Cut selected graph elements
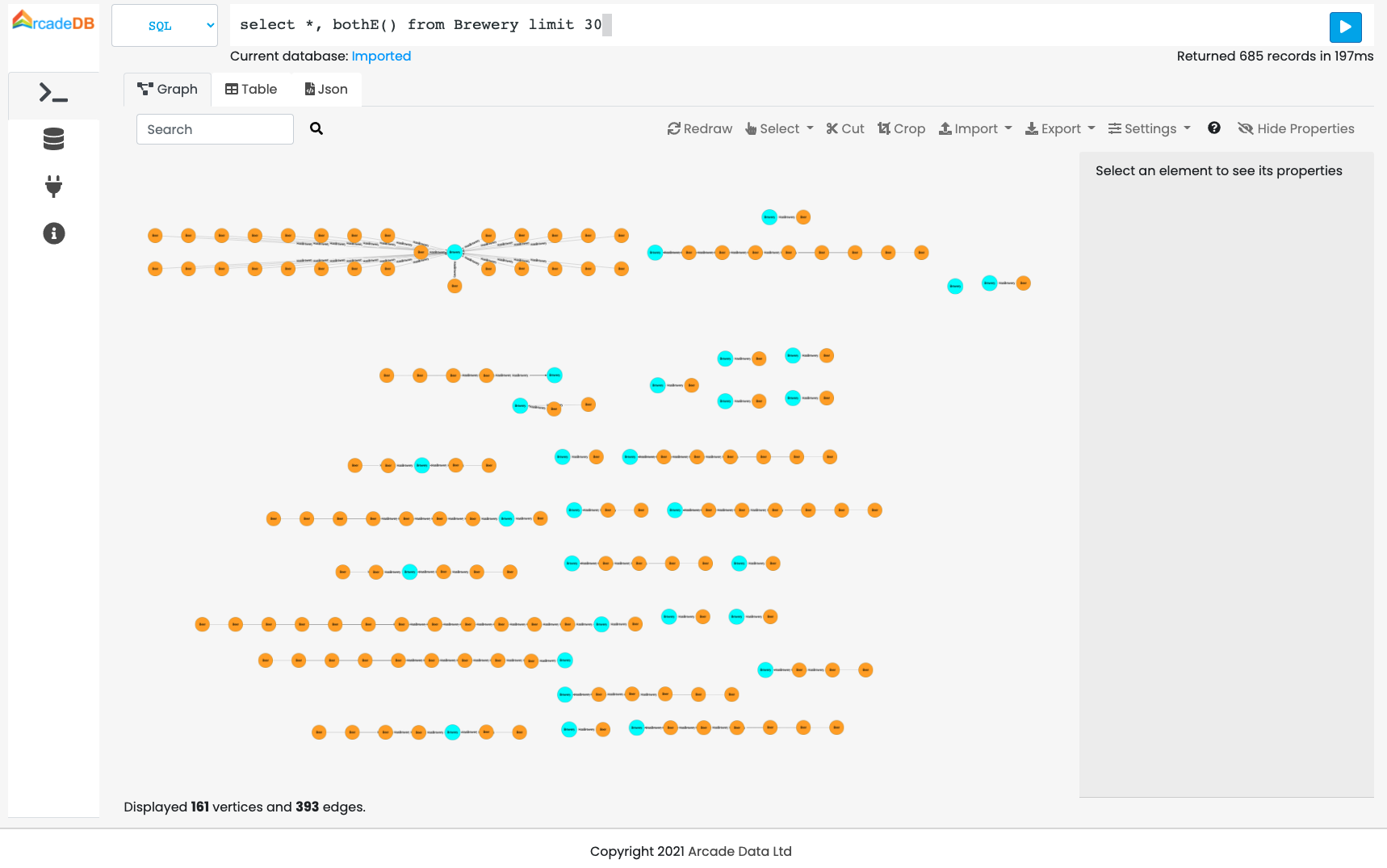Viewport: 1387px width, 868px height. click(x=844, y=128)
